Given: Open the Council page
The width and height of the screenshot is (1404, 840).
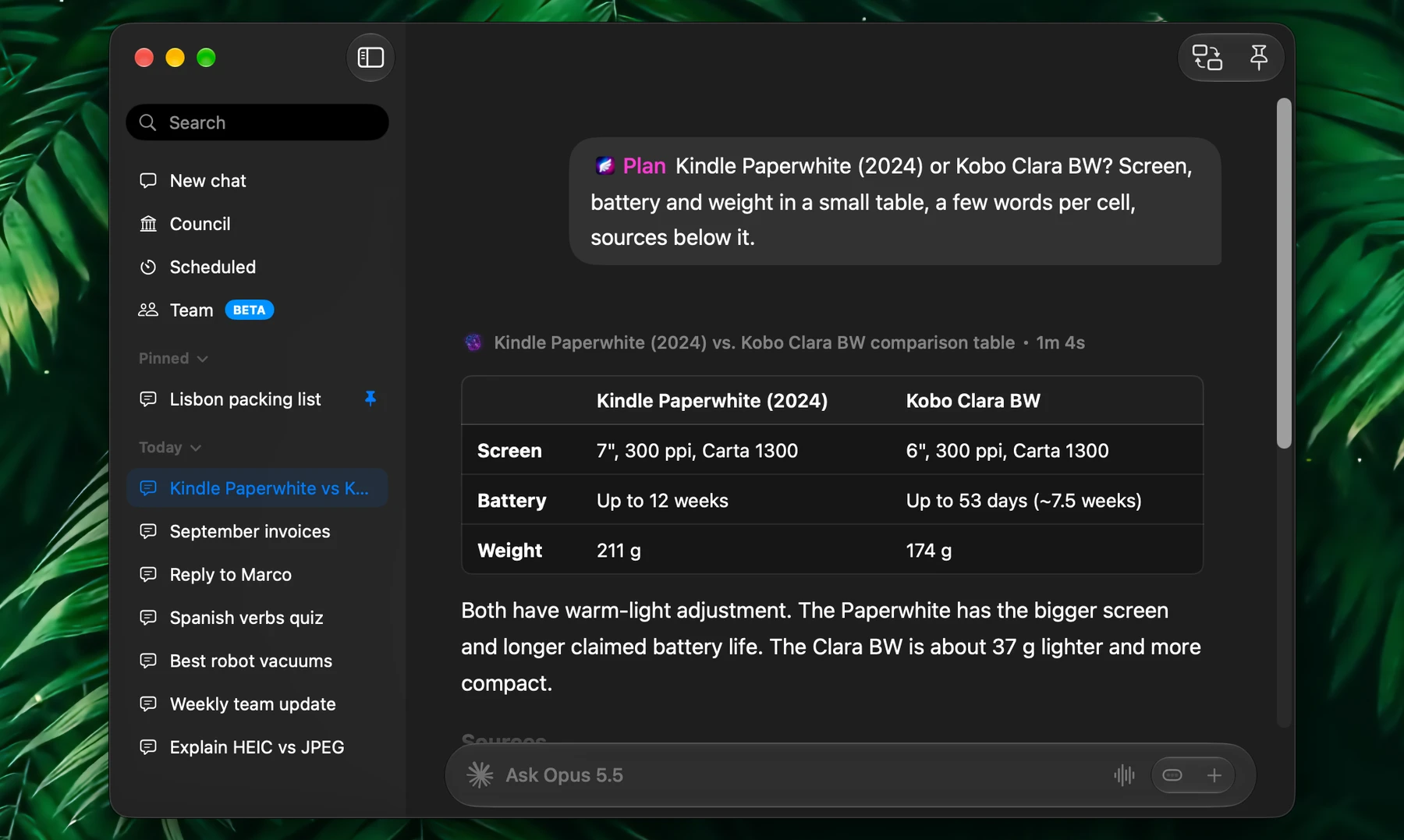Looking at the screenshot, I should tap(257, 224).
